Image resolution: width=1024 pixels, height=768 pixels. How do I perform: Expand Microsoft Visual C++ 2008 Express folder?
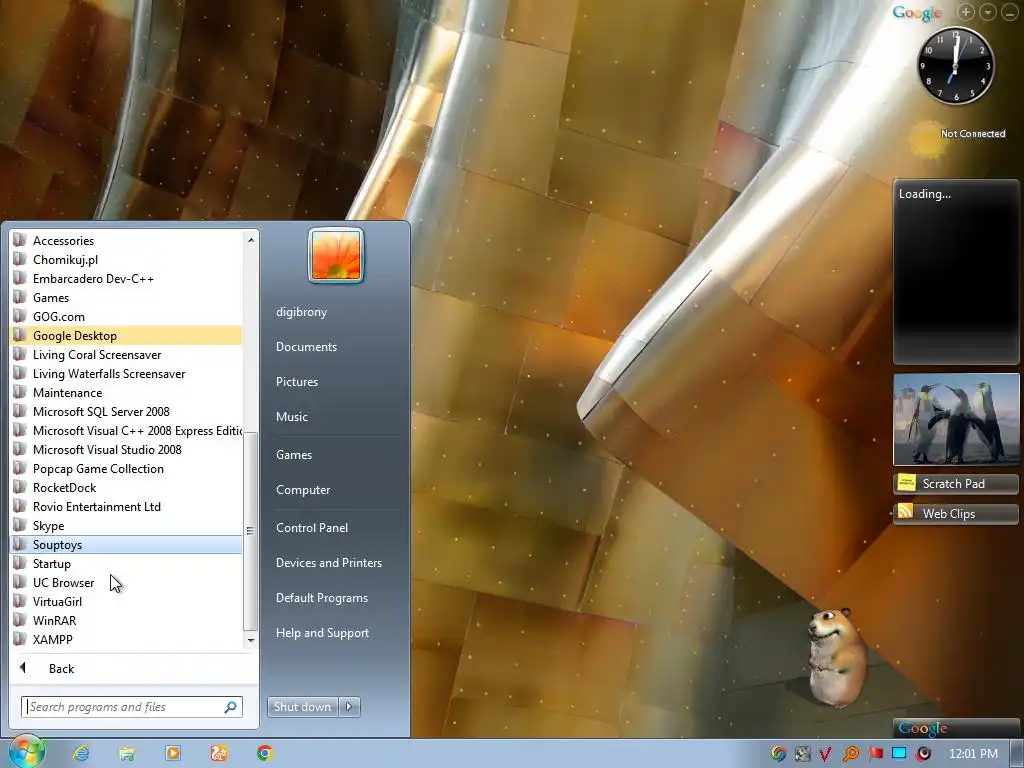(x=126, y=430)
